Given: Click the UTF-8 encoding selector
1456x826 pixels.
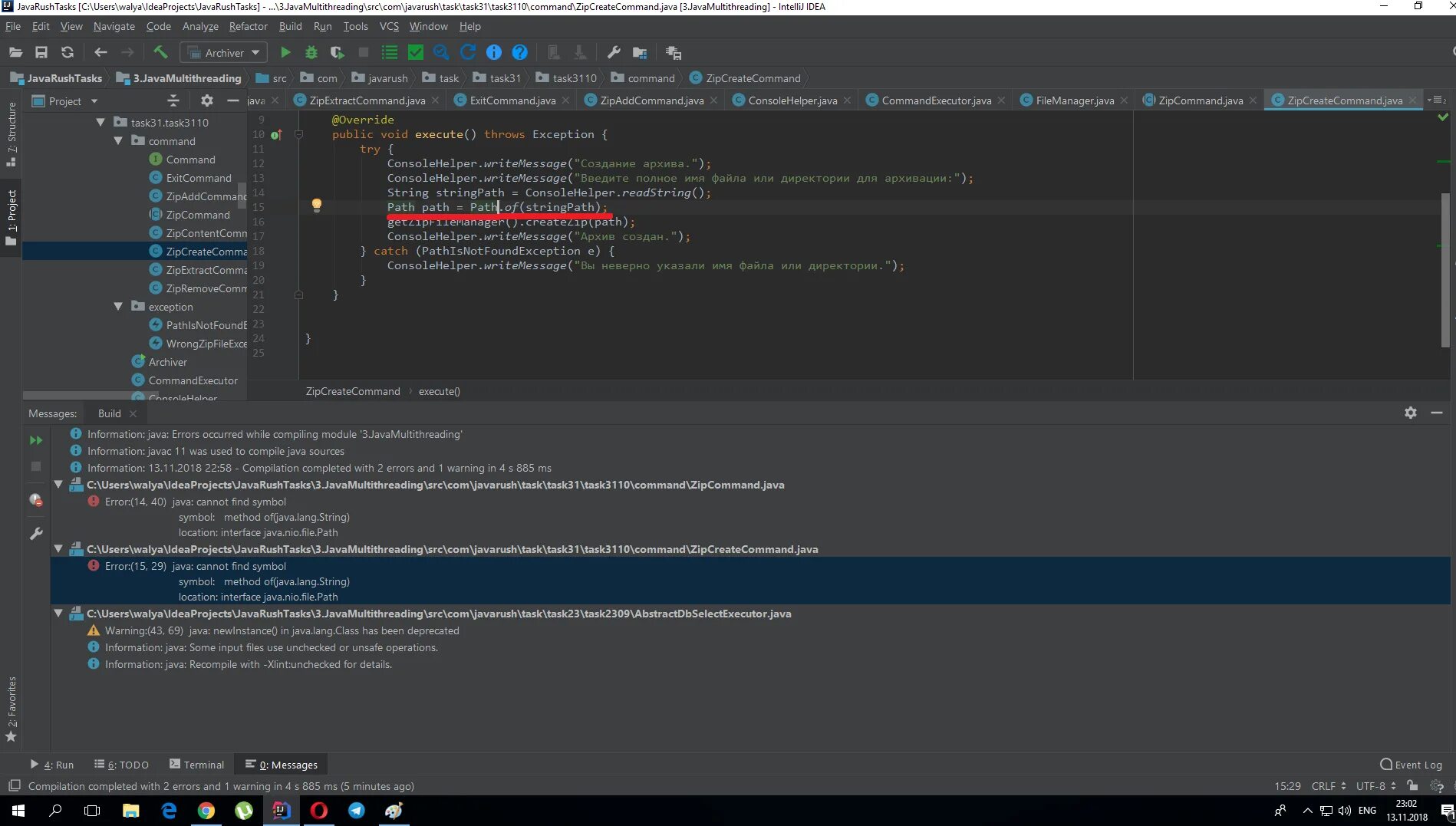Looking at the screenshot, I should (x=1376, y=785).
